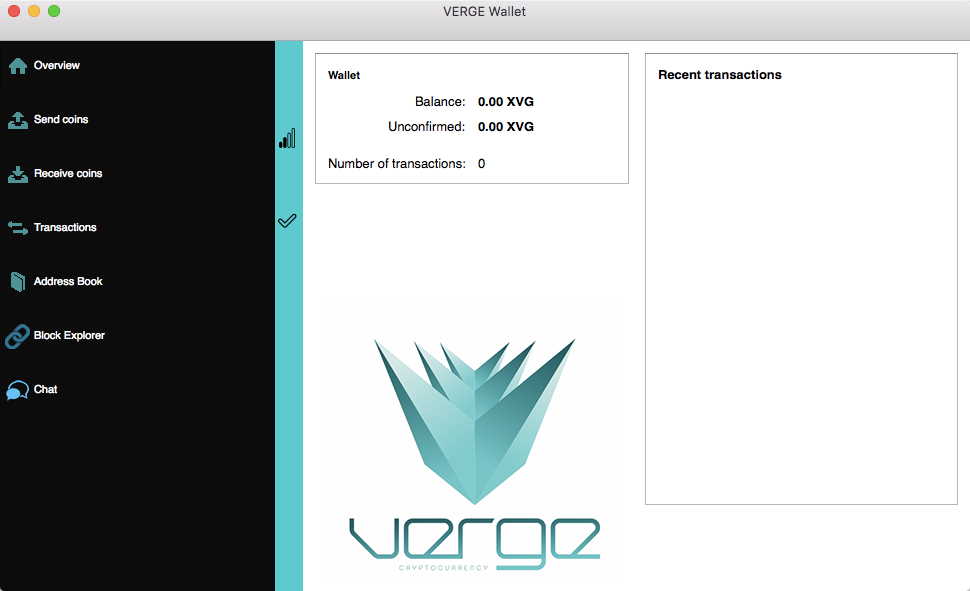Click the Overview house icon
Screen dimensions: 970x591
coord(17,66)
